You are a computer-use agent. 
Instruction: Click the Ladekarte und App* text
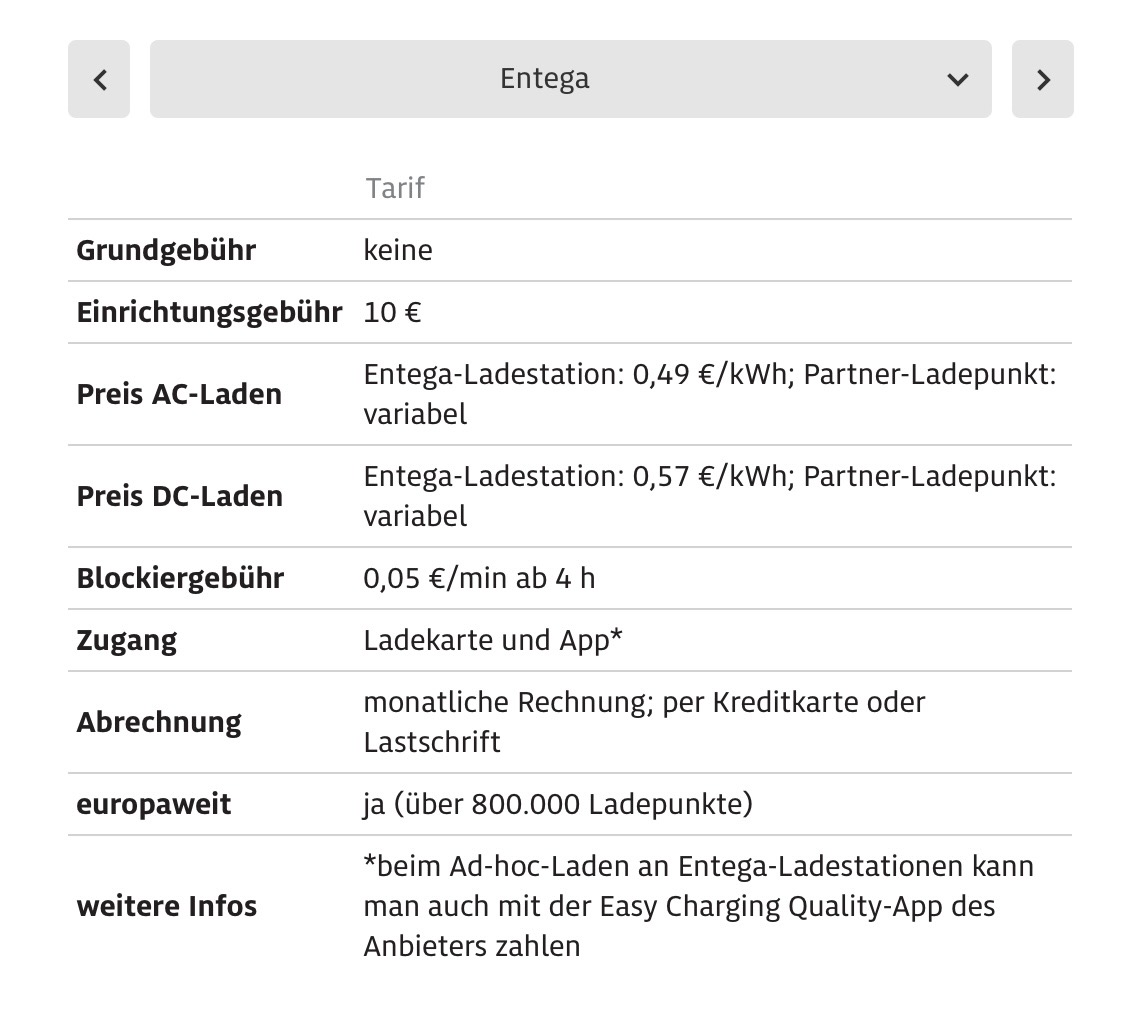click(x=493, y=640)
